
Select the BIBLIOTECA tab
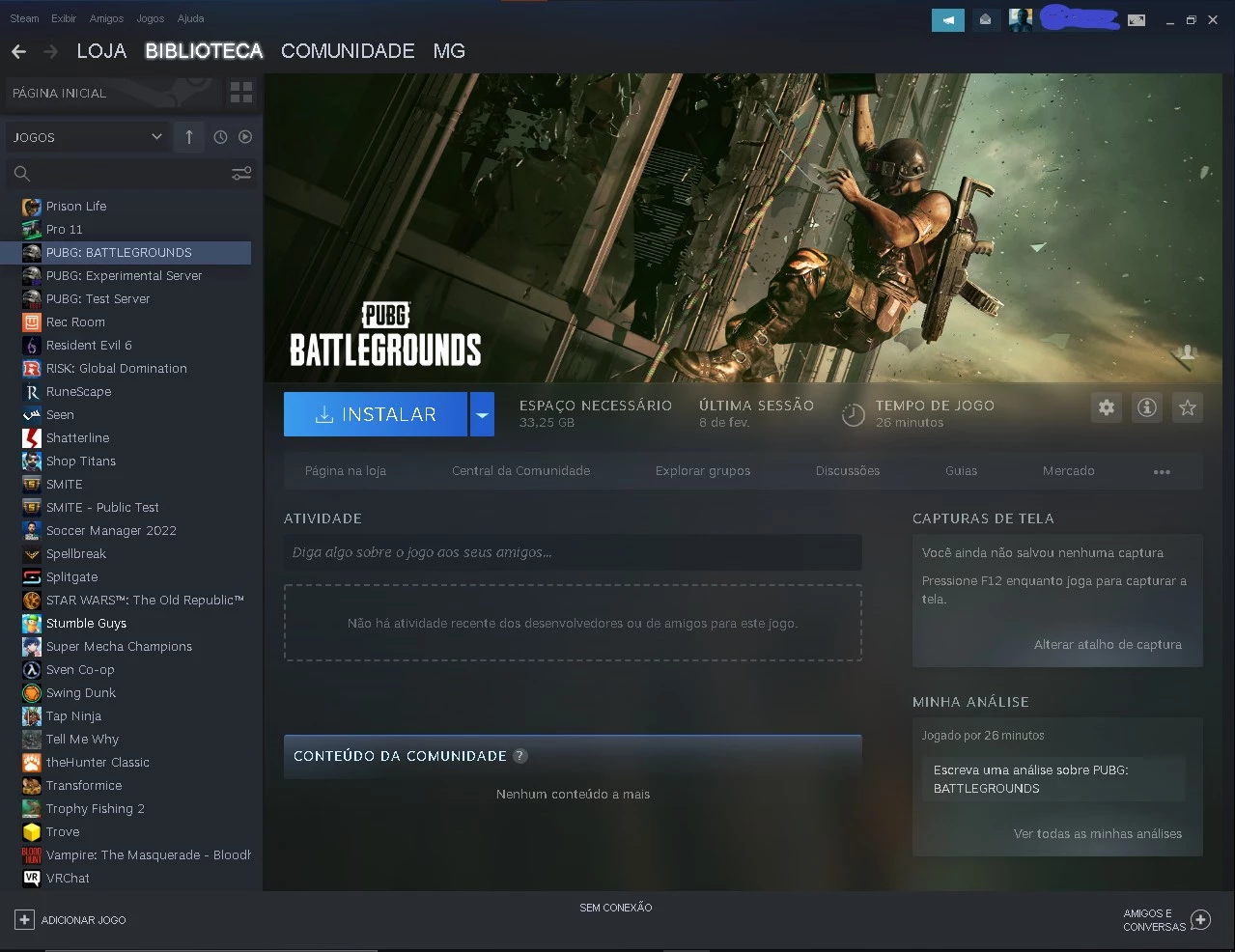pyautogui.click(x=204, y=51)
